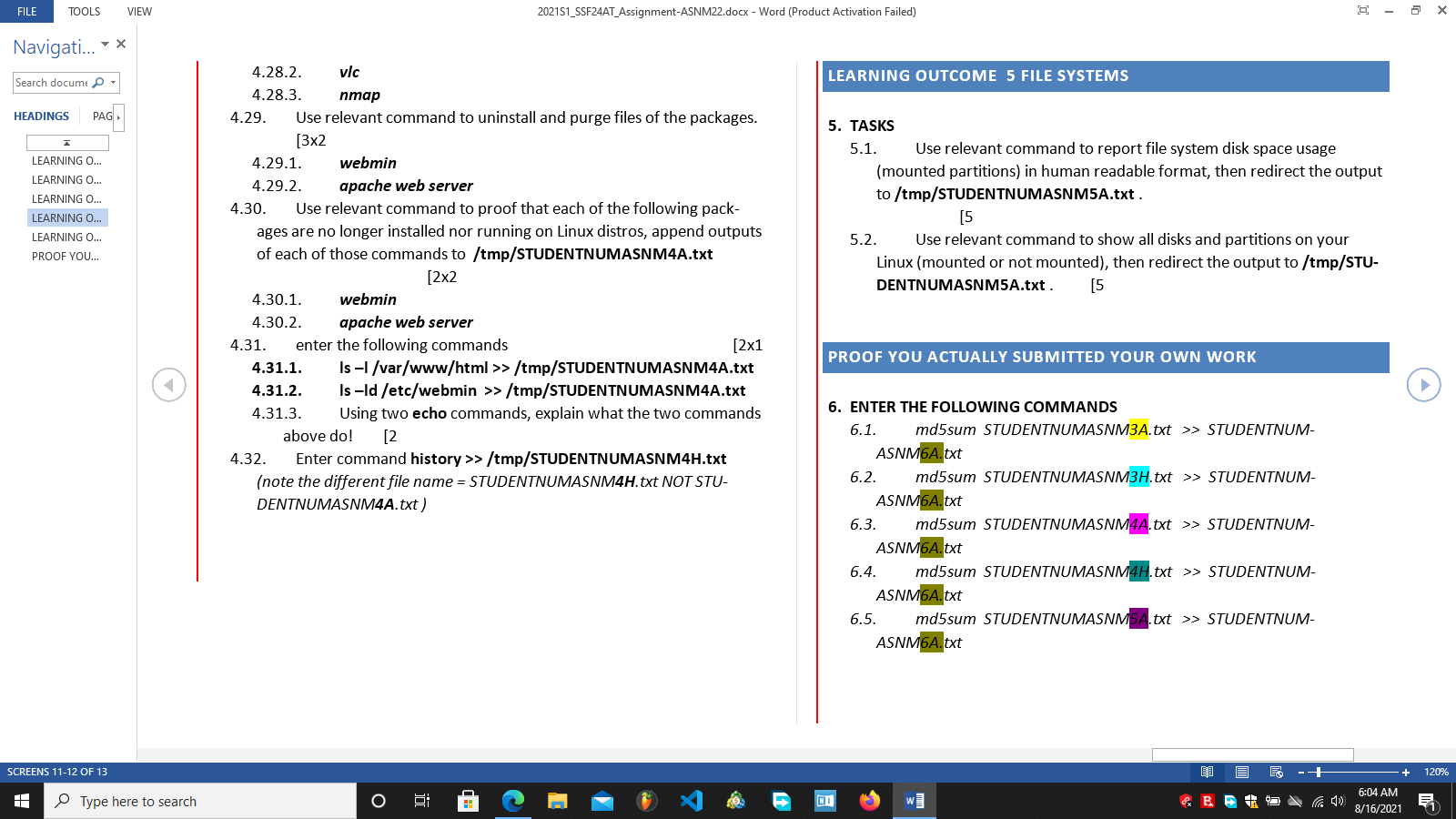The width and height of the screenshot is (1456, 819).
Task: Toggle Task View in the taskbar
Action: tap(421, 802)
